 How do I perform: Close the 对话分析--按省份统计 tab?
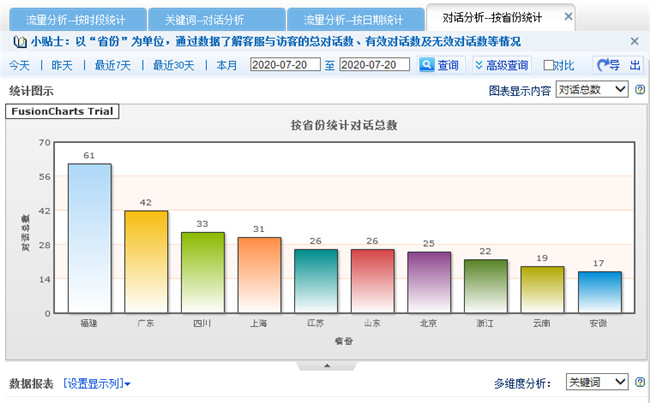pyautogui.click(x=569, y=17)
